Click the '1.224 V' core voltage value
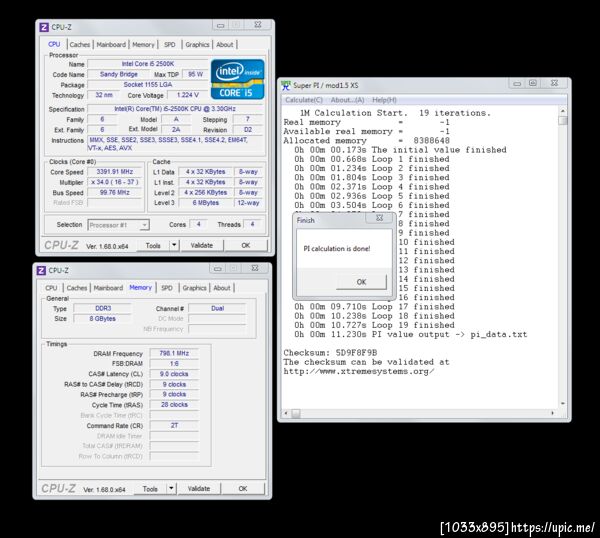The width and height of the screenshot is (600, 538). [x=188, y=95]
